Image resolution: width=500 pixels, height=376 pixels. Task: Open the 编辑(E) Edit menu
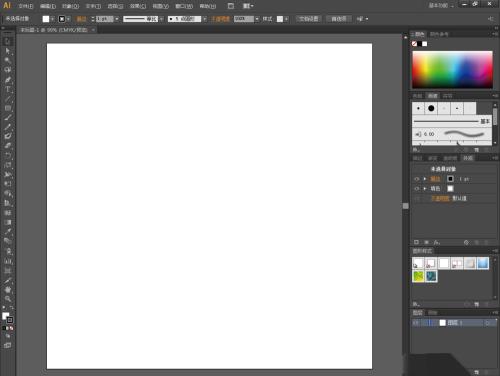[x=48, y=6]
